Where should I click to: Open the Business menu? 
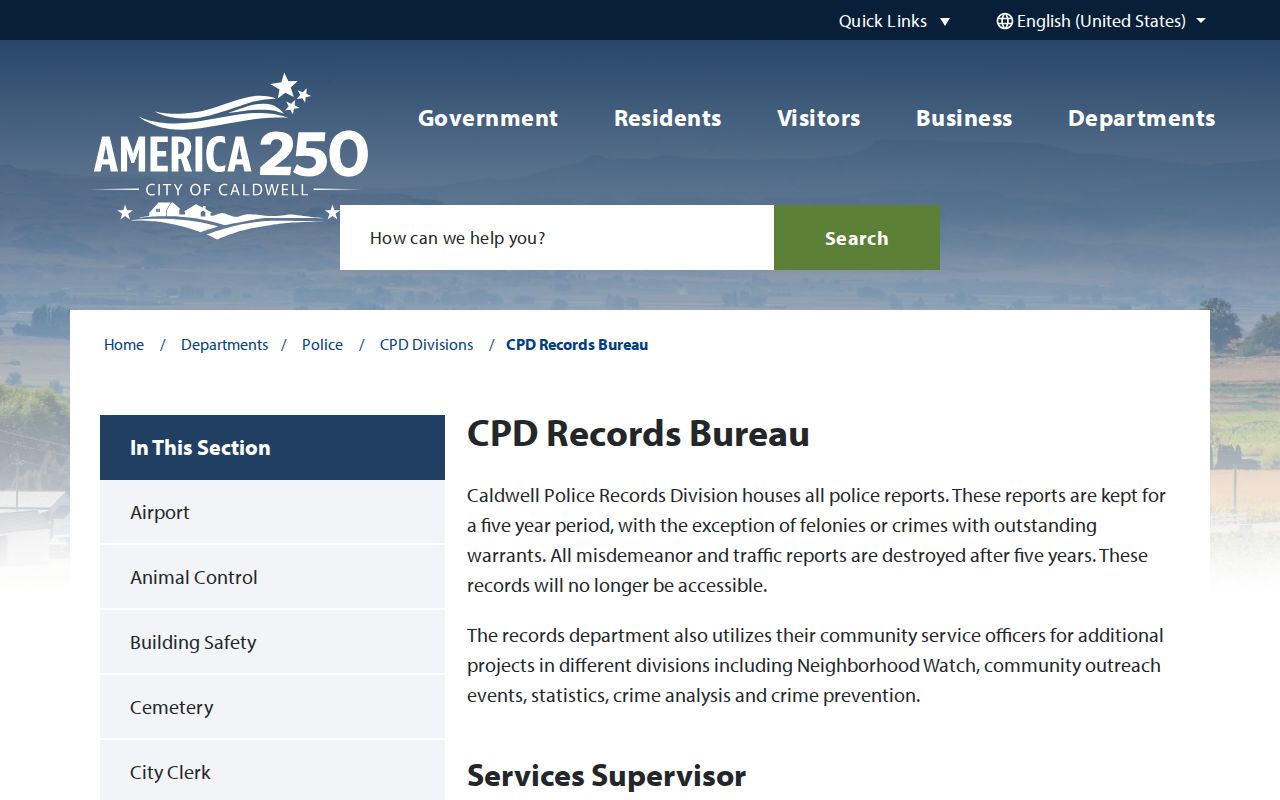(964, 118)
